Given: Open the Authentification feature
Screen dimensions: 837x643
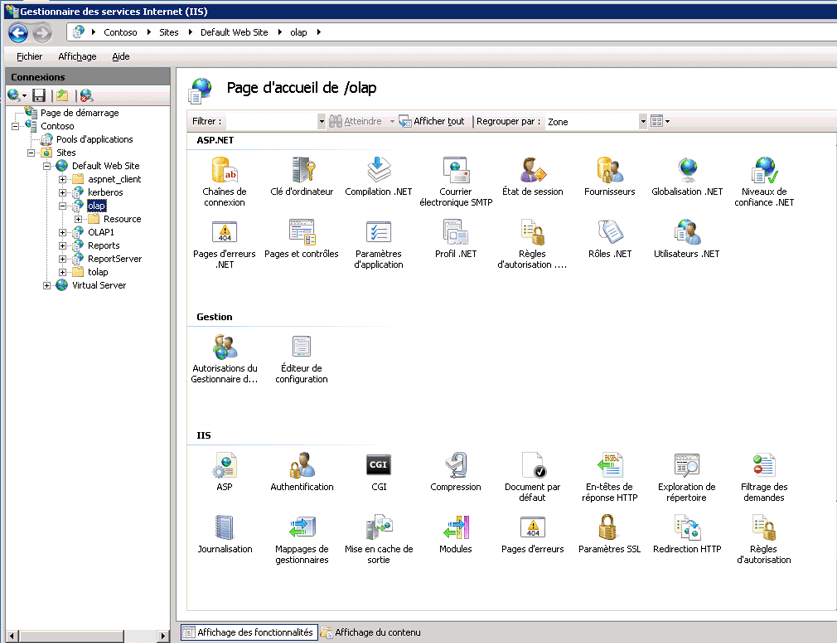Looking at the screenshot, I should tap(301, 468).
